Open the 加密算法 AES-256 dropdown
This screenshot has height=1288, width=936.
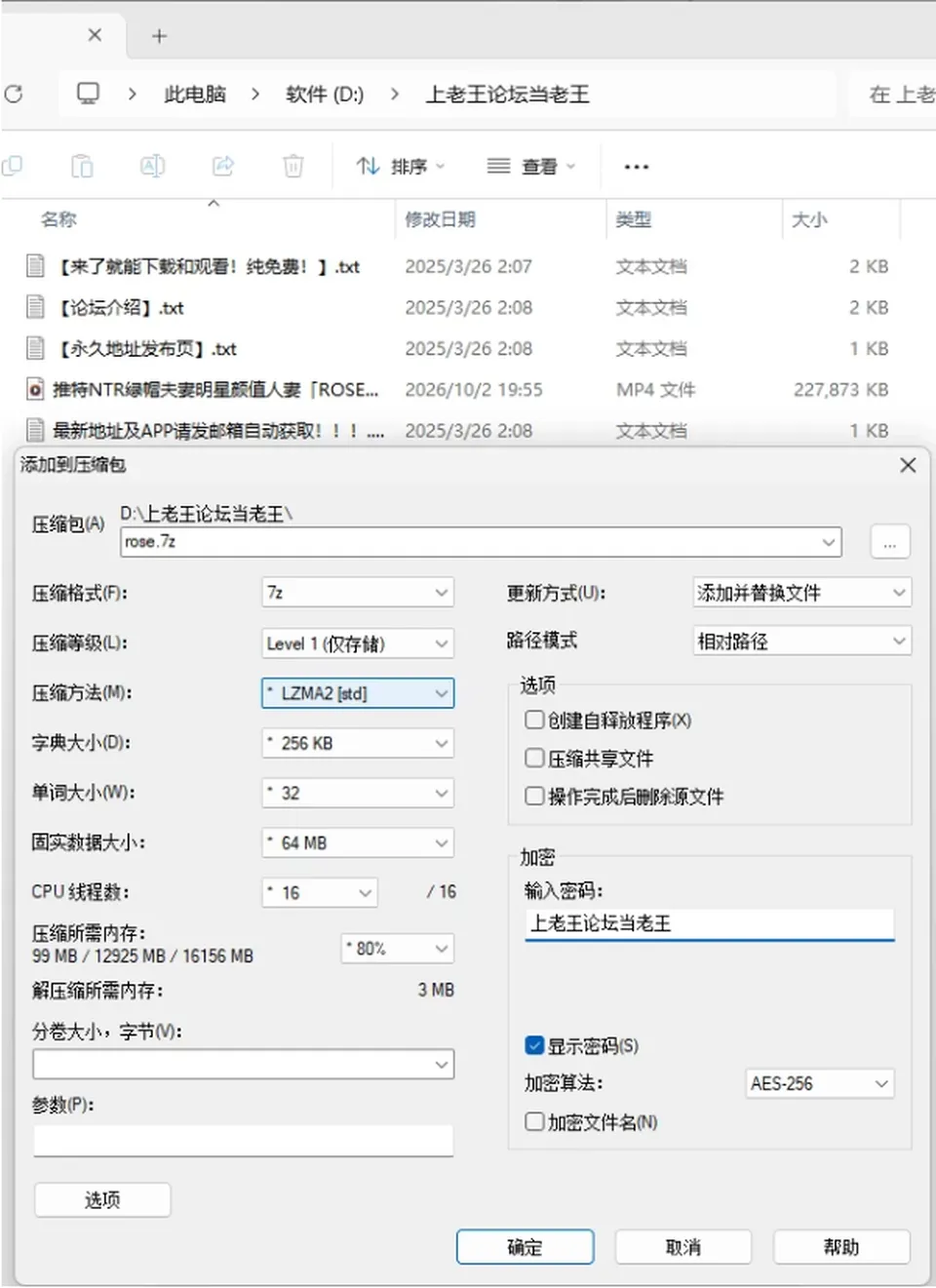coord(820,1083)
